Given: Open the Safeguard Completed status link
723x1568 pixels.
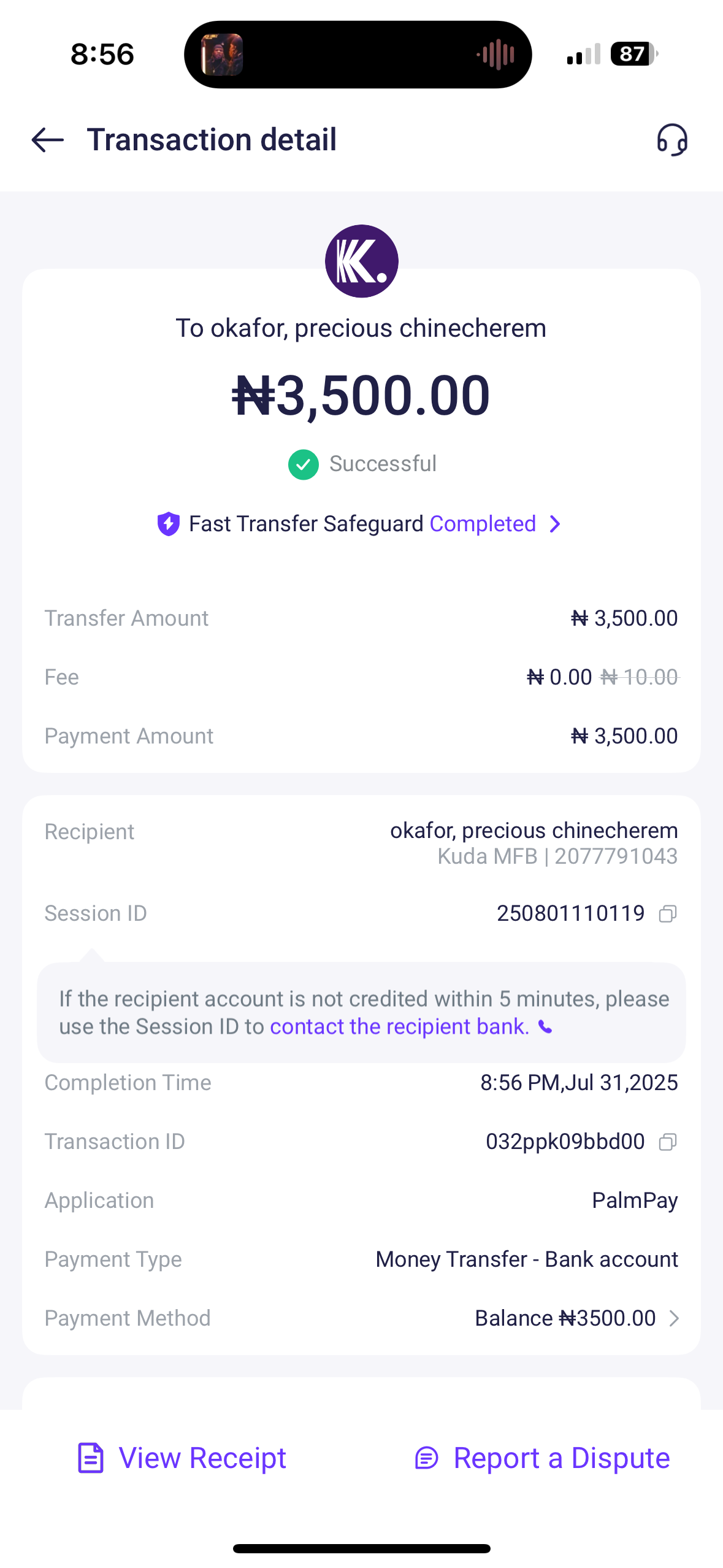Looking at the screenshot, I should click(x=483, y=524).
